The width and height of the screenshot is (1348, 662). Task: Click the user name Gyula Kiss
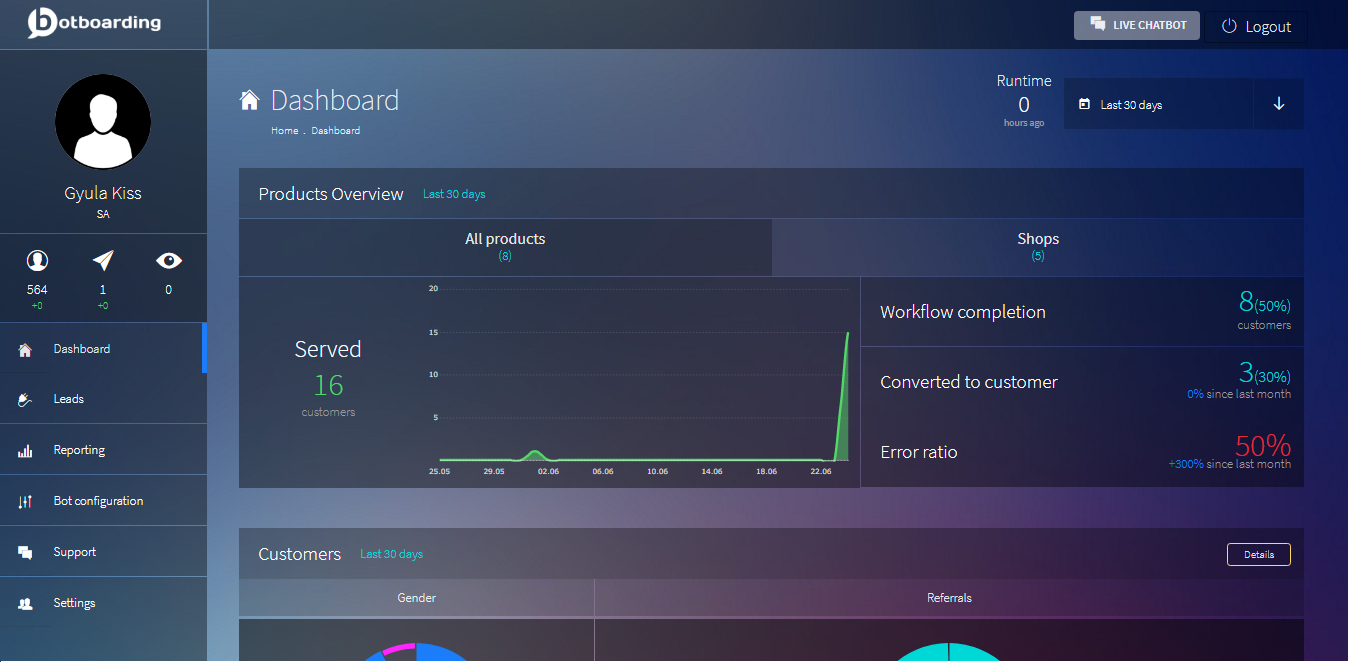pos(103,194)
